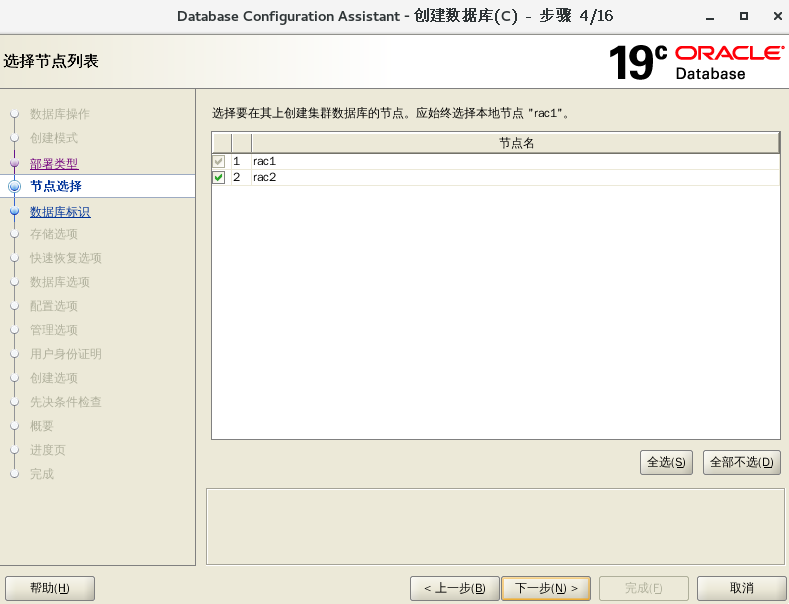The width and height of the screenshot is (789, 604).
Task: Select the rac2 row name cell
Action: (x=264, y=177)
